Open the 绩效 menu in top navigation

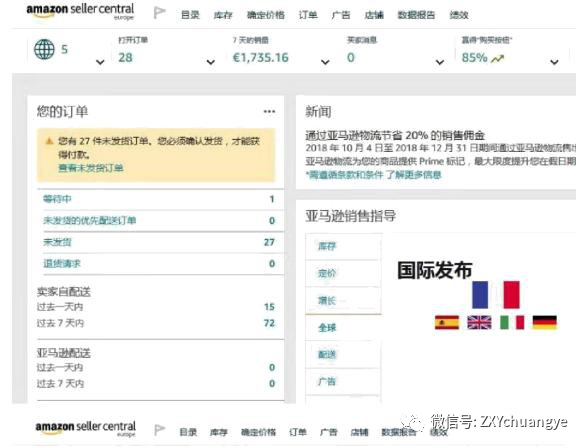coord(459,15)
